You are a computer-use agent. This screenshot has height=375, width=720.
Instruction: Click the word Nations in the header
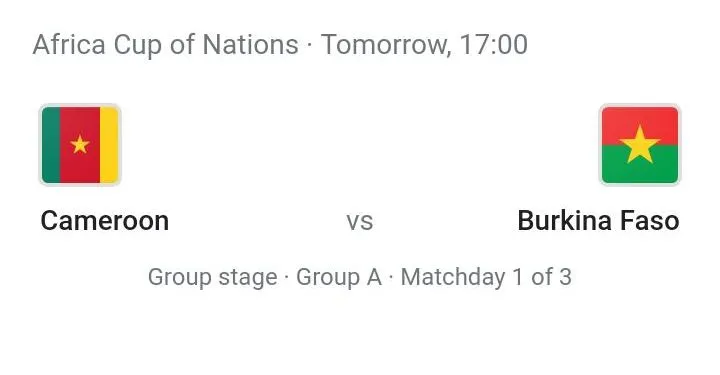tap(251, 45)
